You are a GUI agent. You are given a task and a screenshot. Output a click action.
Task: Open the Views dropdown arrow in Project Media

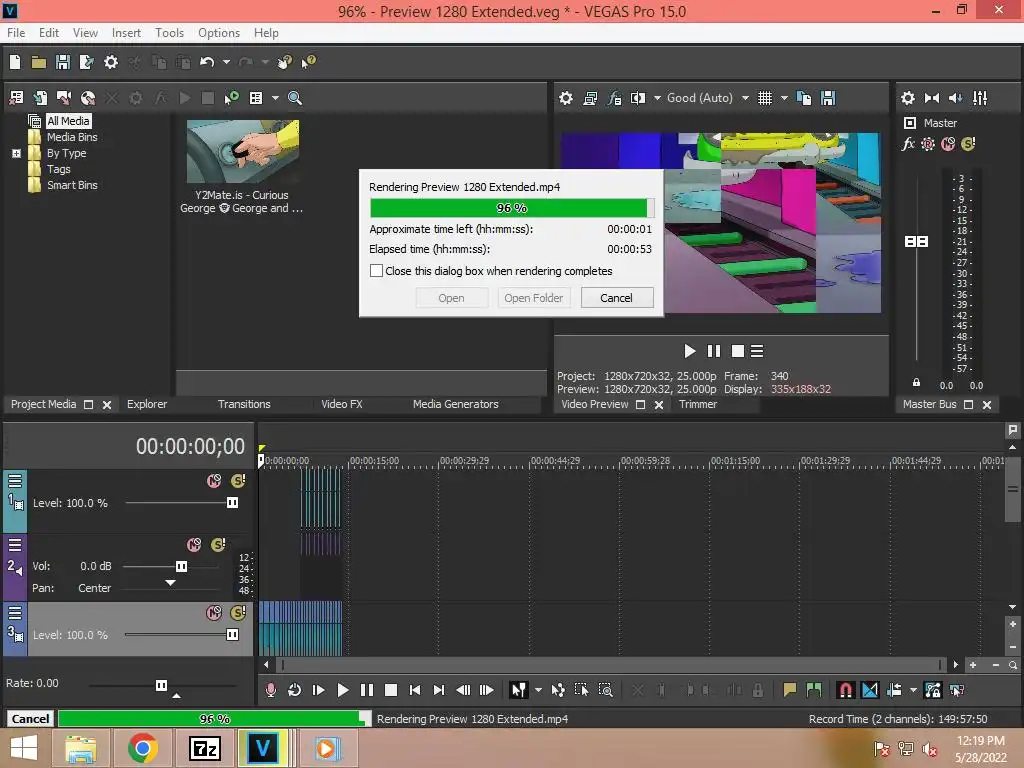point(275,98)
